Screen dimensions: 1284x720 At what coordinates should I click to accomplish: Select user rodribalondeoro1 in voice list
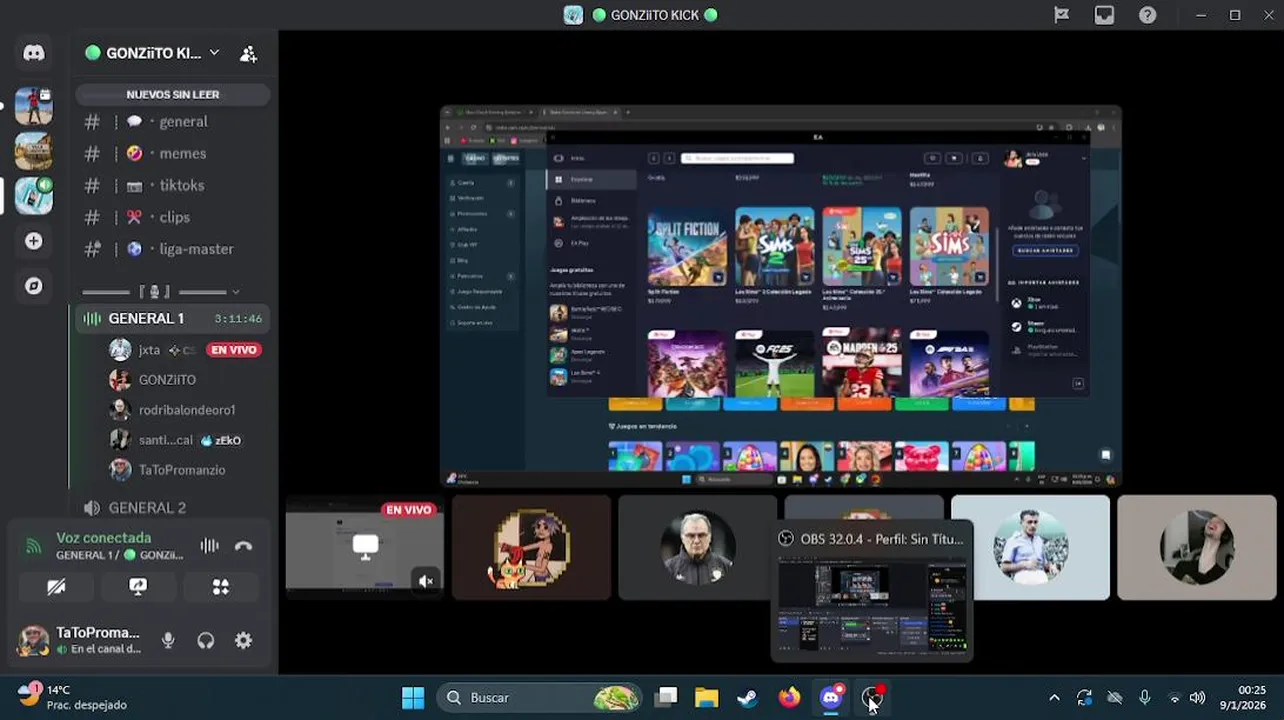[185, 410]
